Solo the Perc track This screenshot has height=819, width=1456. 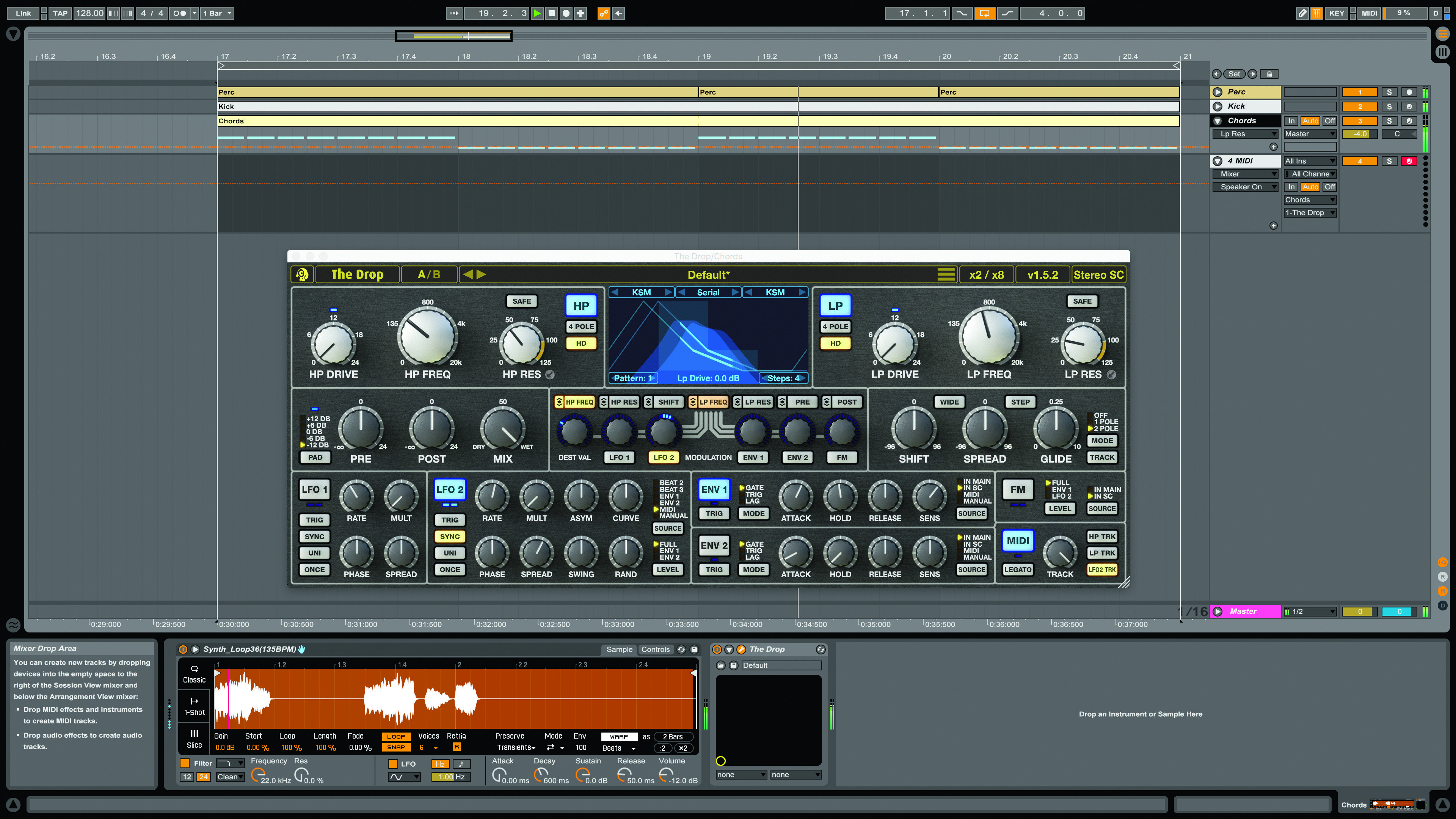point(1389,92)
